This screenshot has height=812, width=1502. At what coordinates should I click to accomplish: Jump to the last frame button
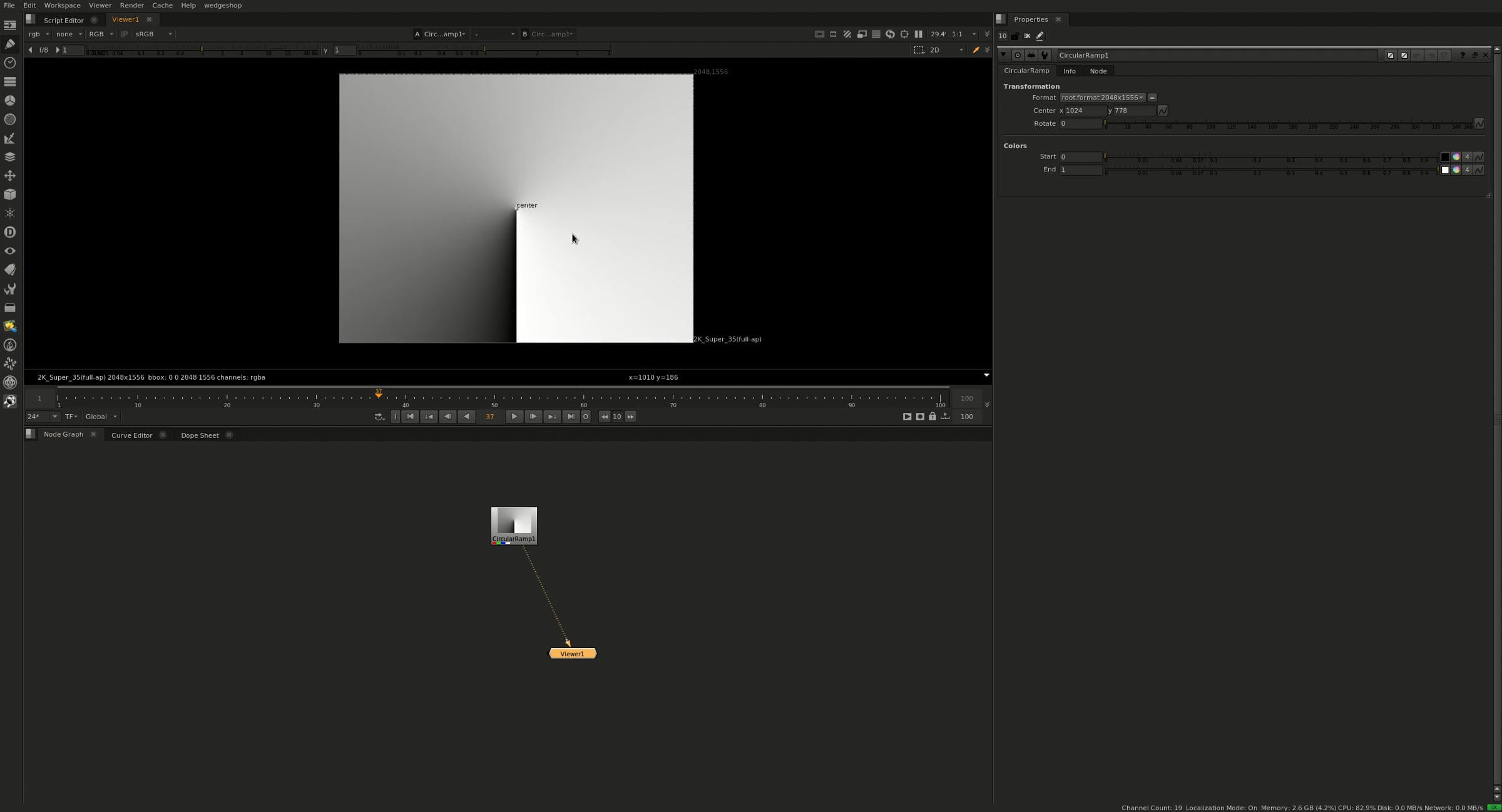tap(571, 417)
